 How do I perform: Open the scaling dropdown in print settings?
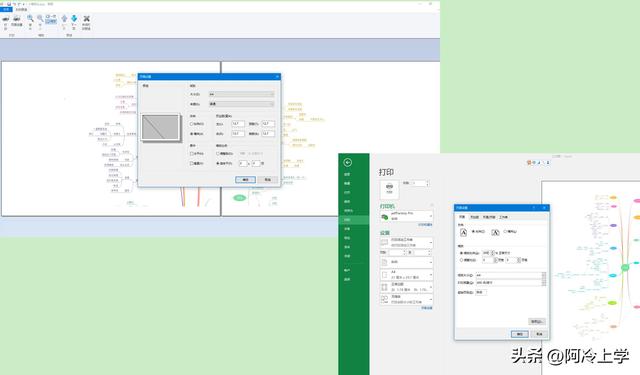click(406, 300)
